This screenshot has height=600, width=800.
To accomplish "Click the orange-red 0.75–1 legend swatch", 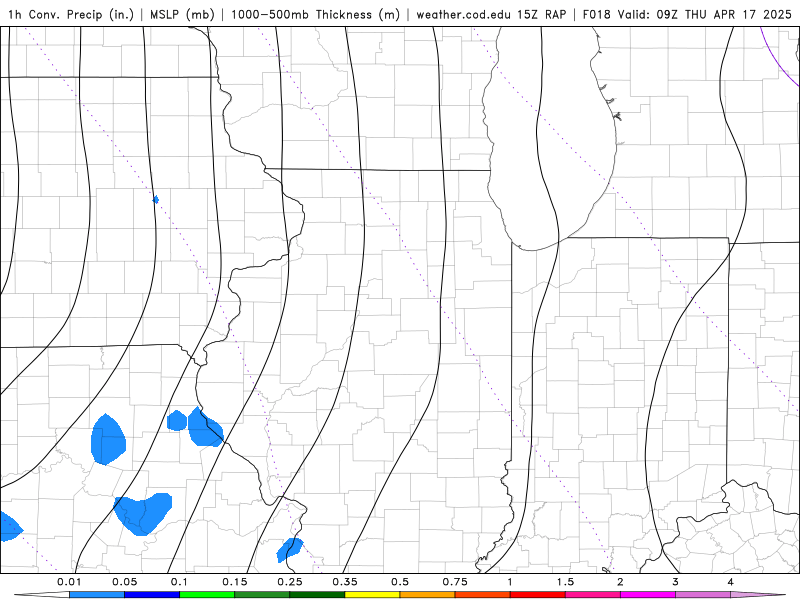I will [483, 595].
